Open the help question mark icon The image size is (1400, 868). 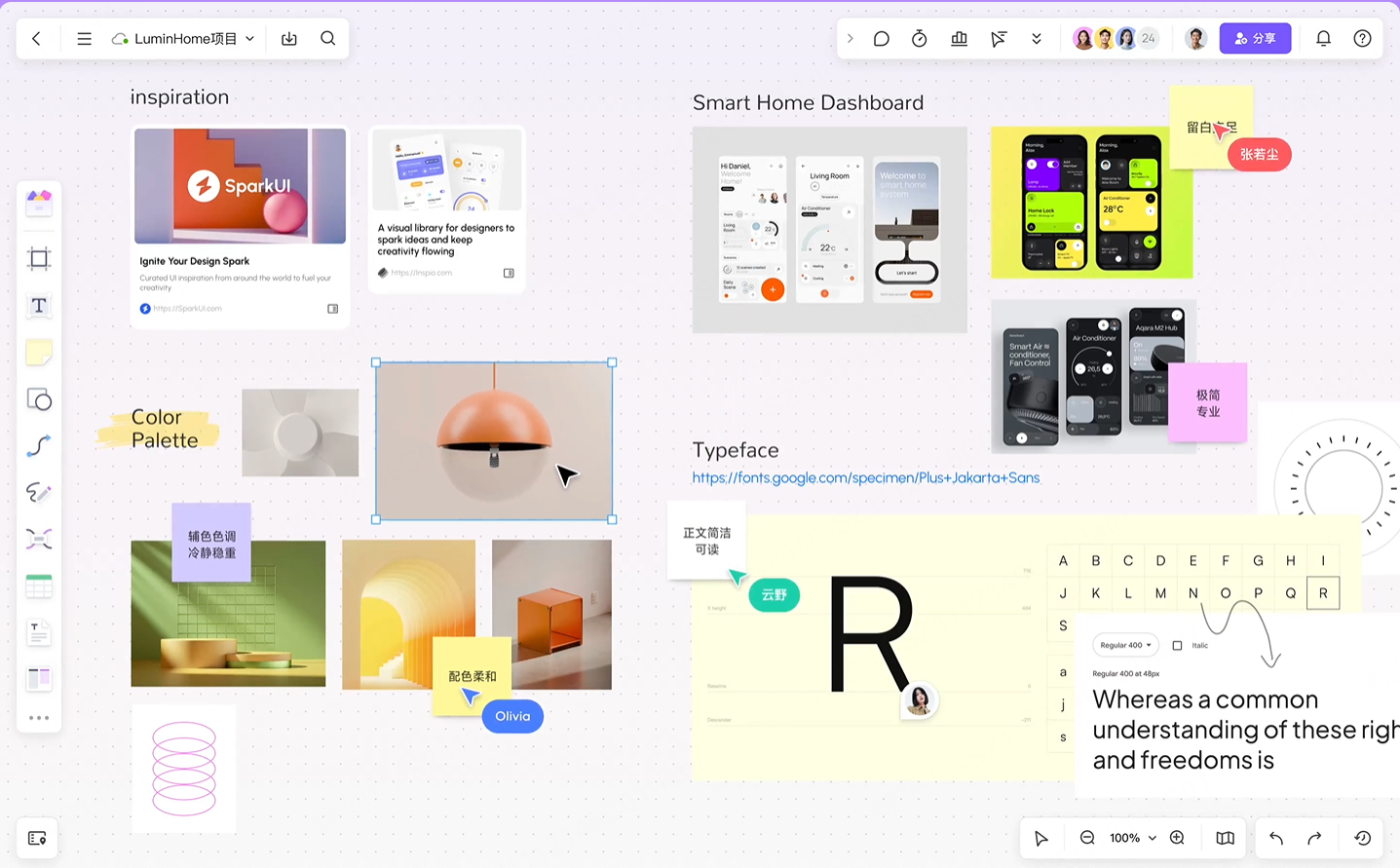pyautogui.click(x=1362, y=39)
